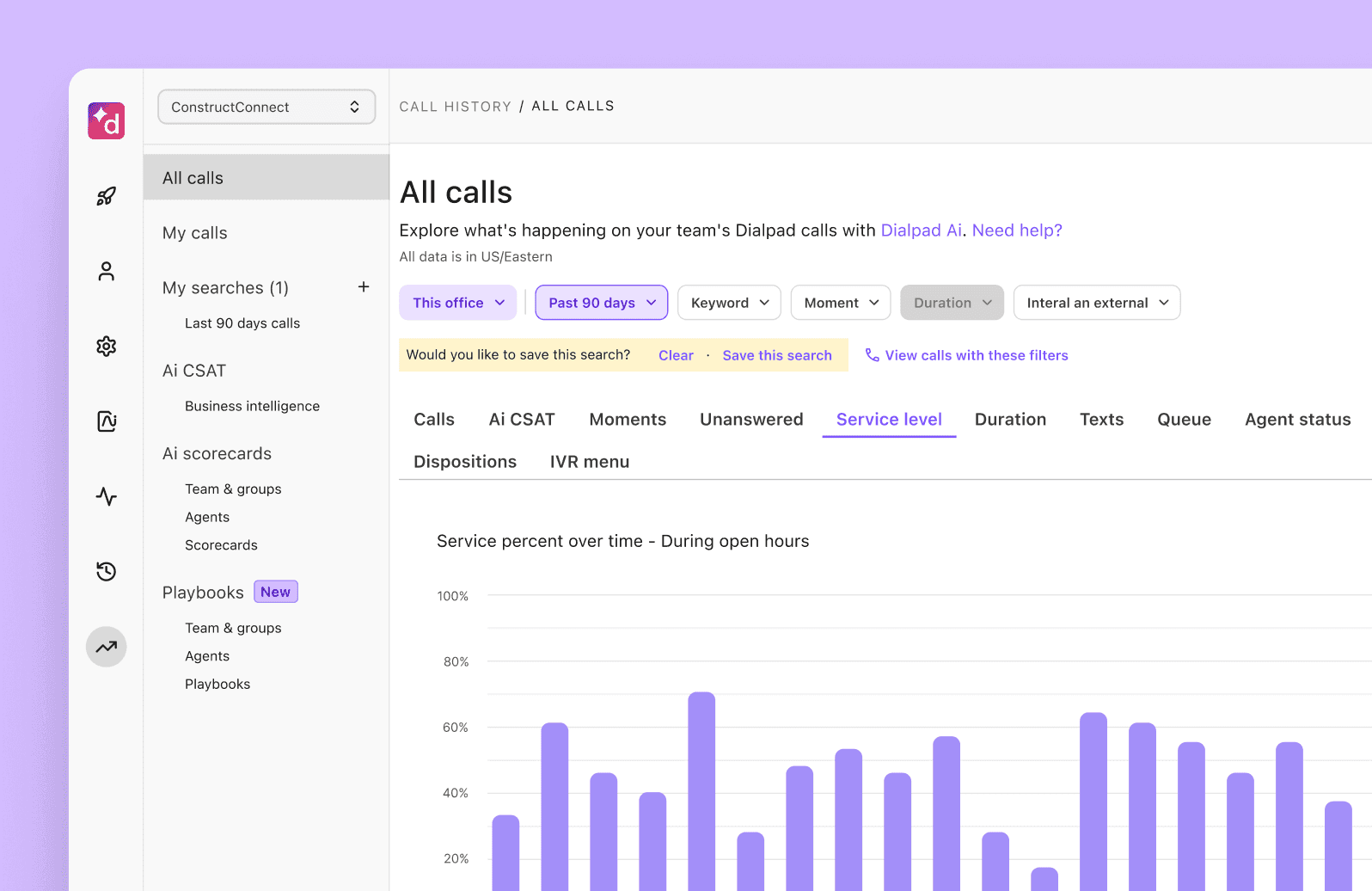
Task: Expand the Past 90 days filter
Action: tap(601, 303)
